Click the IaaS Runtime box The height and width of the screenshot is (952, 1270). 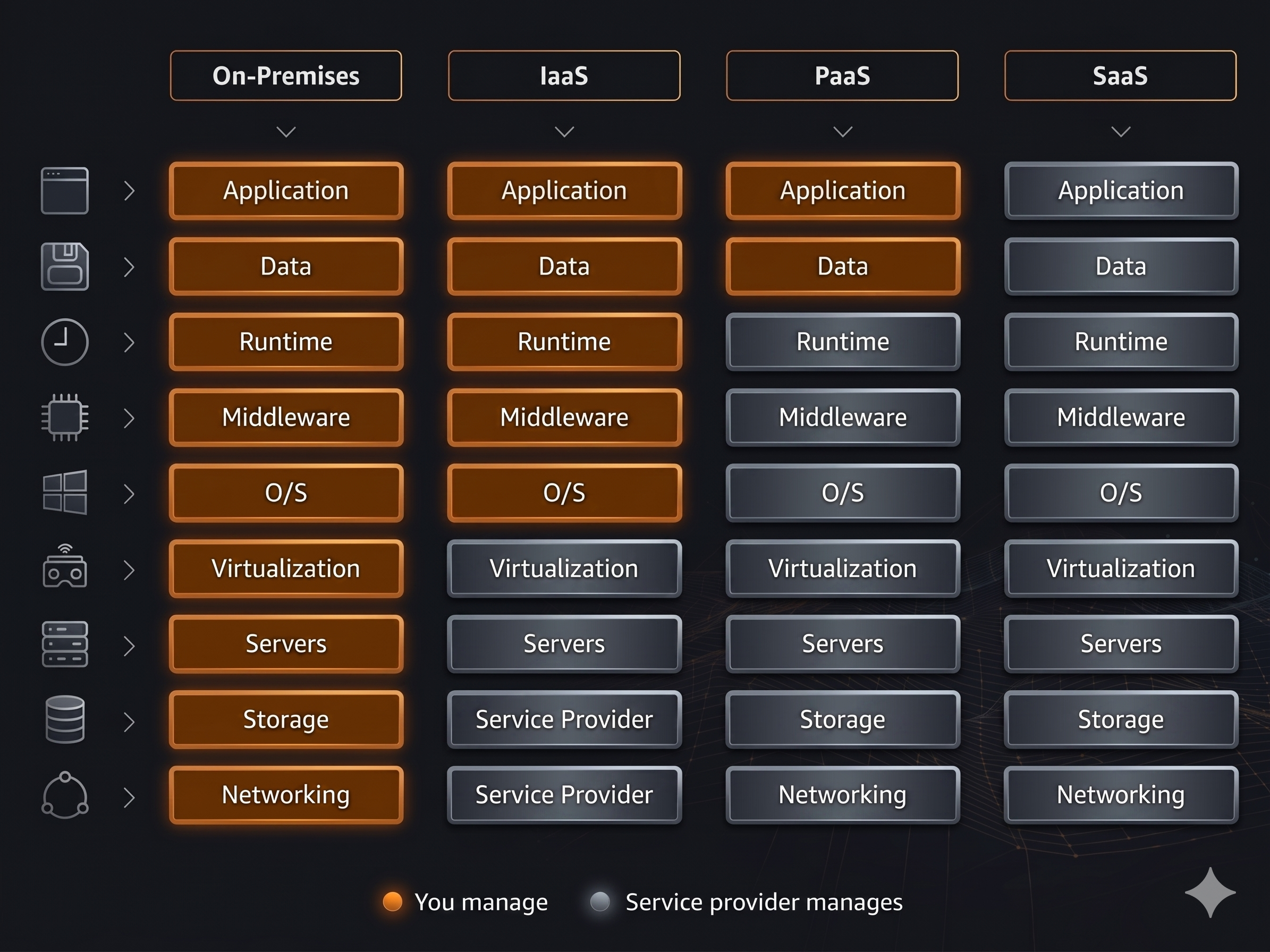pyautogui.click(x=564, y=342)
